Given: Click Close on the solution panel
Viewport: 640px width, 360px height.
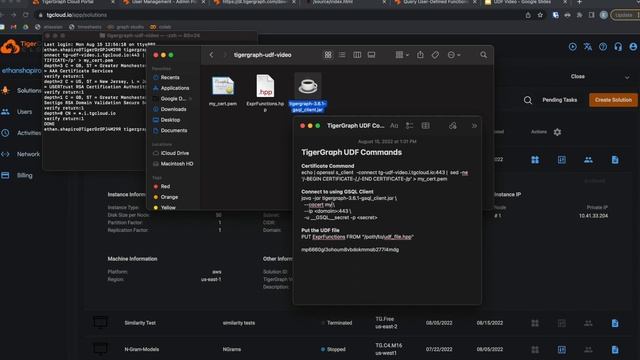Looking at the screenshot, I should click(x=578, y=76).
